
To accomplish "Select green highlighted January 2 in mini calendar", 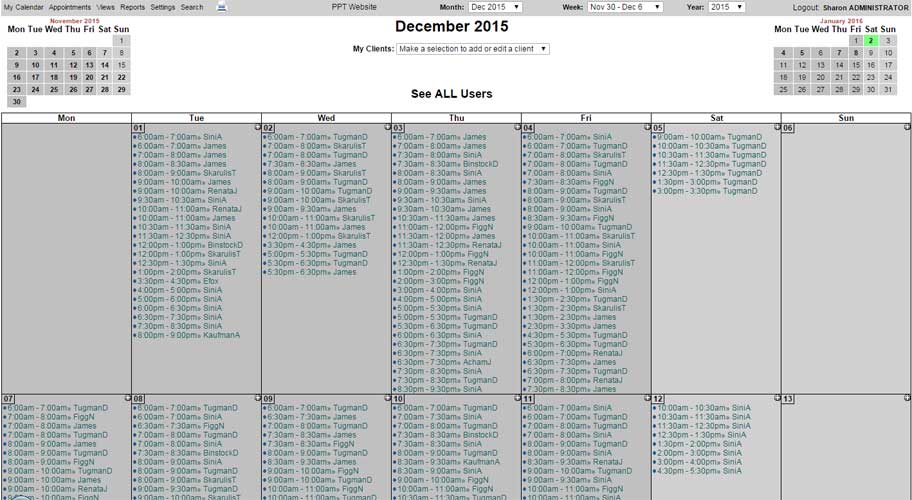I will pos(871,41).
